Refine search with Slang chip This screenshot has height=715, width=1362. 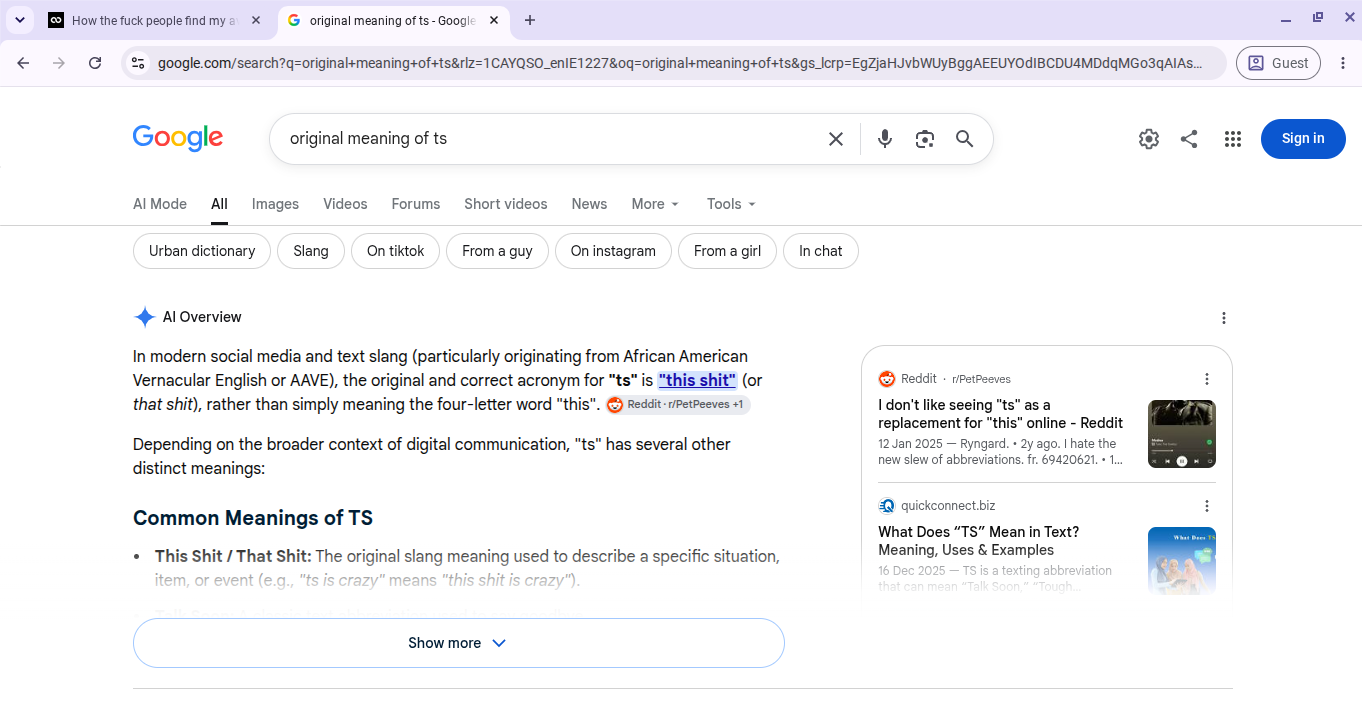(311, 251)
